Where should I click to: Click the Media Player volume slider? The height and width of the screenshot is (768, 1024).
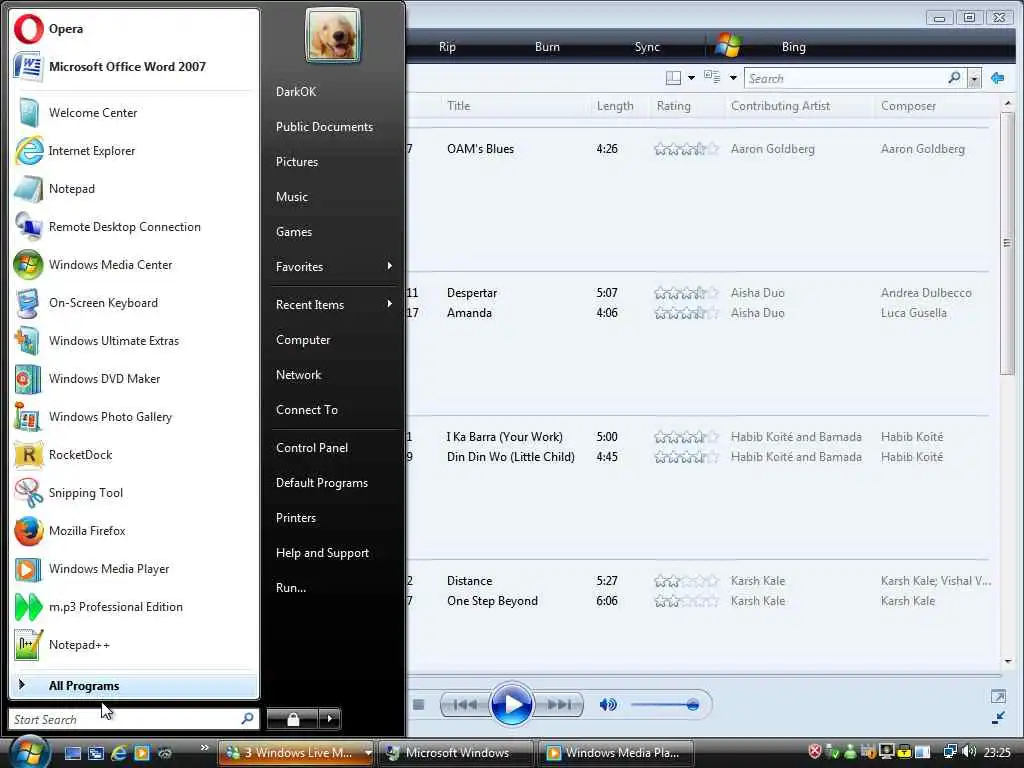click(x=665, y=705)
